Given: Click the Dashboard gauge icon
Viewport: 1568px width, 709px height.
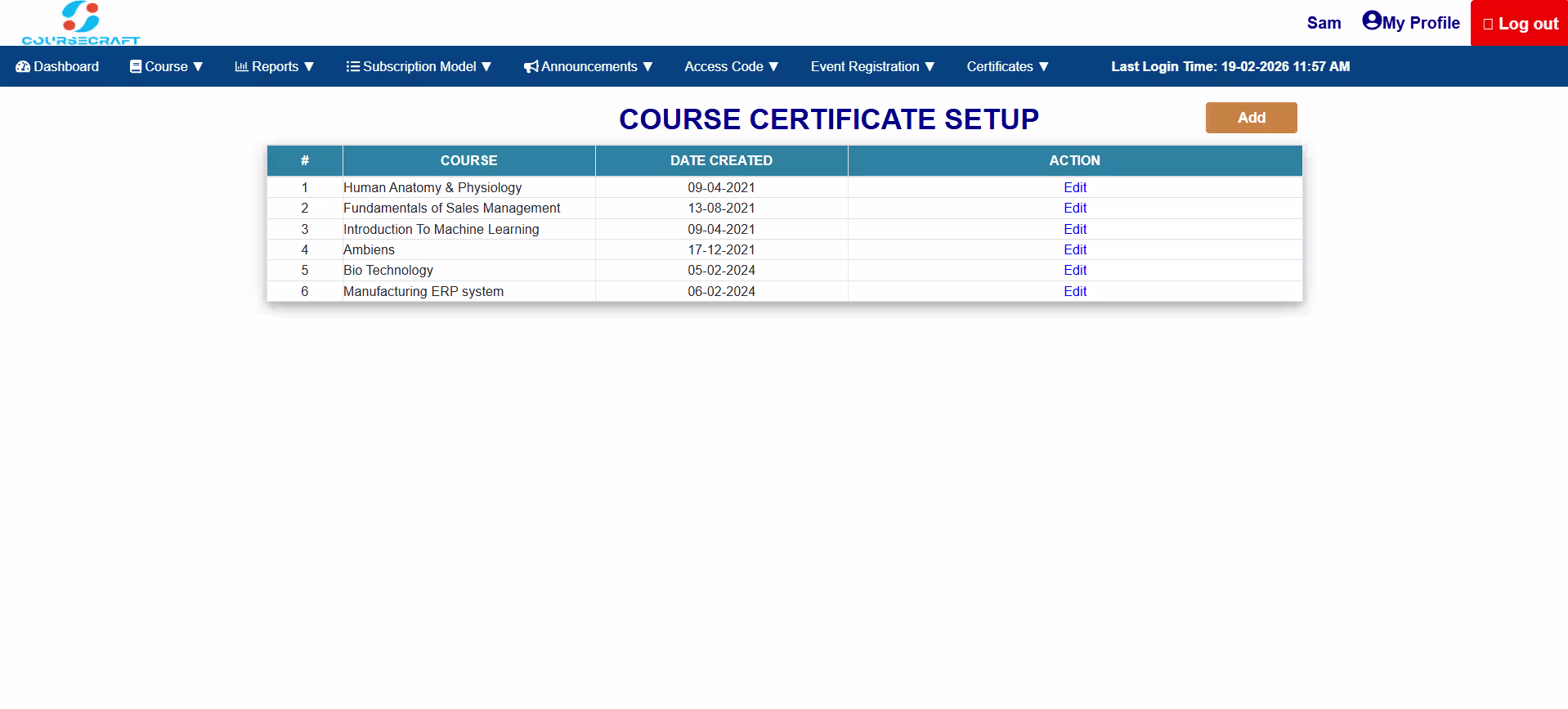Looking at the screenshot, I should (x=23, y=67).
